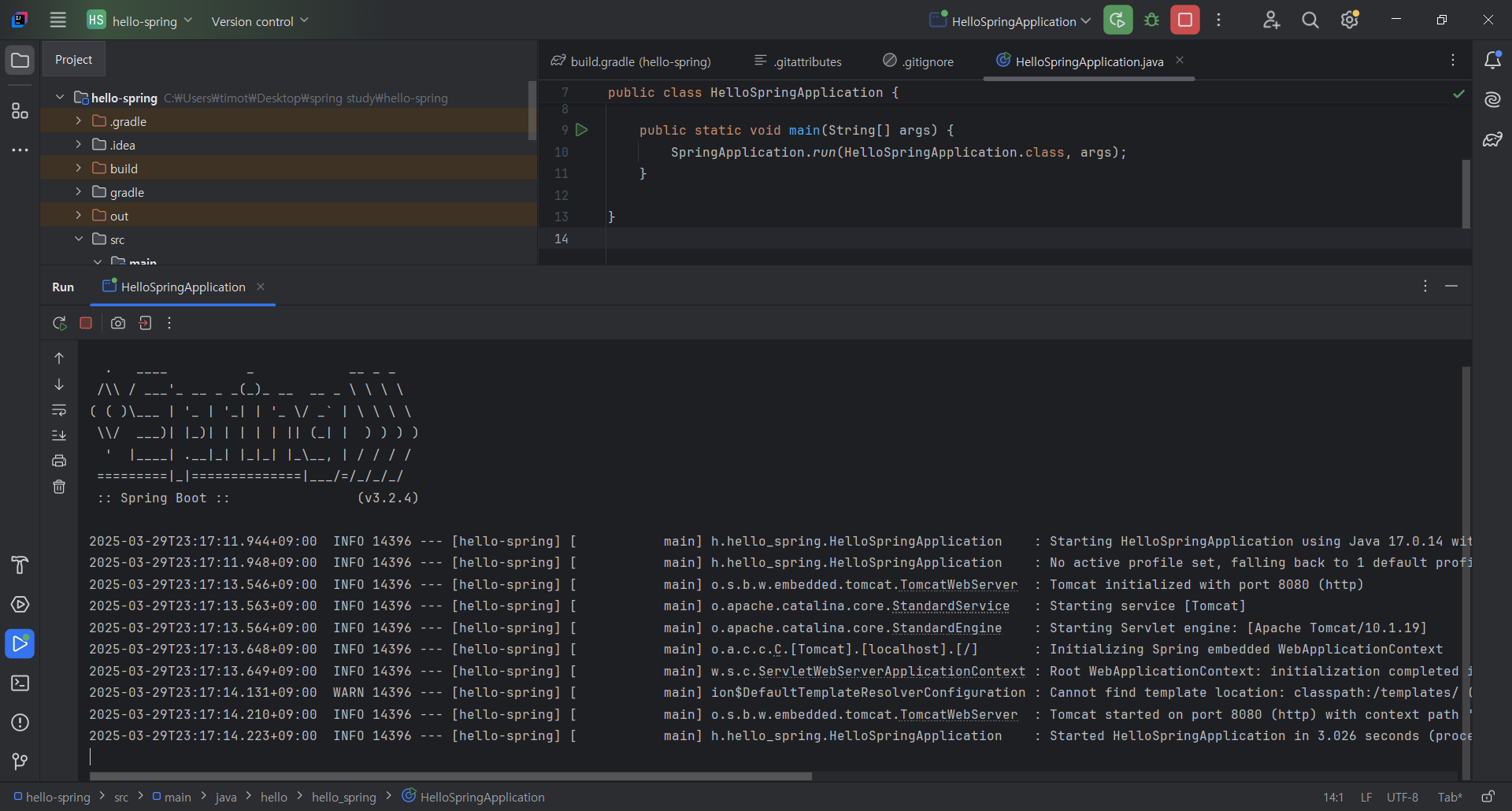
Task: Open Services tool window icon
Action: tap(20, 605)
